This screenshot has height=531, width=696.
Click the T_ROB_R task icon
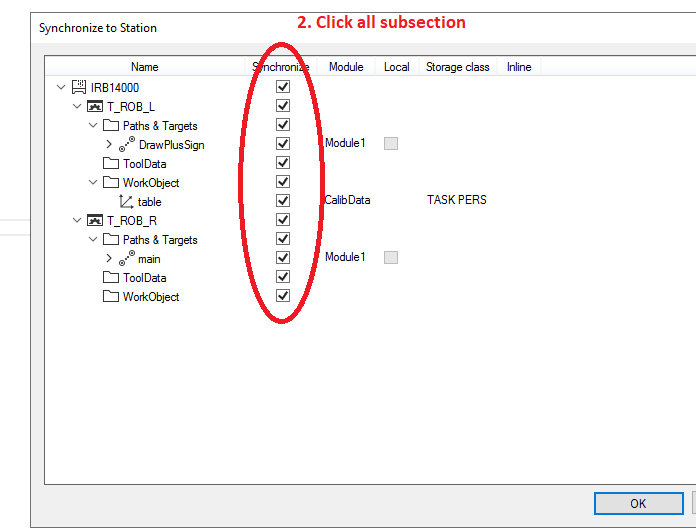pos(95,220)
